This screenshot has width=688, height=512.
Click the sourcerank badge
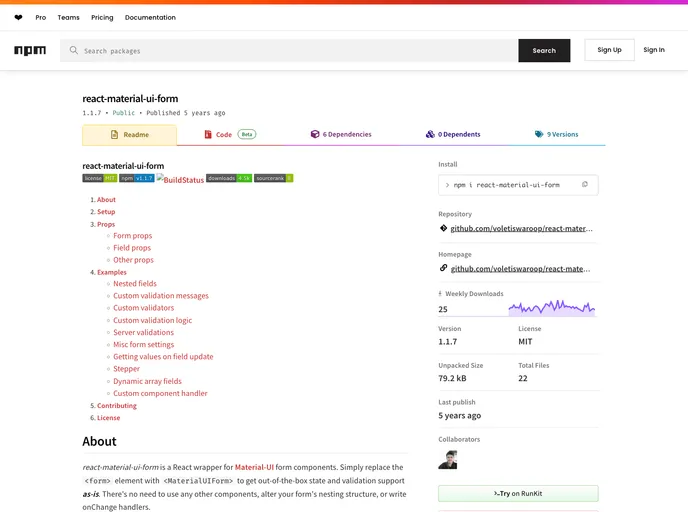coord(273,178)
